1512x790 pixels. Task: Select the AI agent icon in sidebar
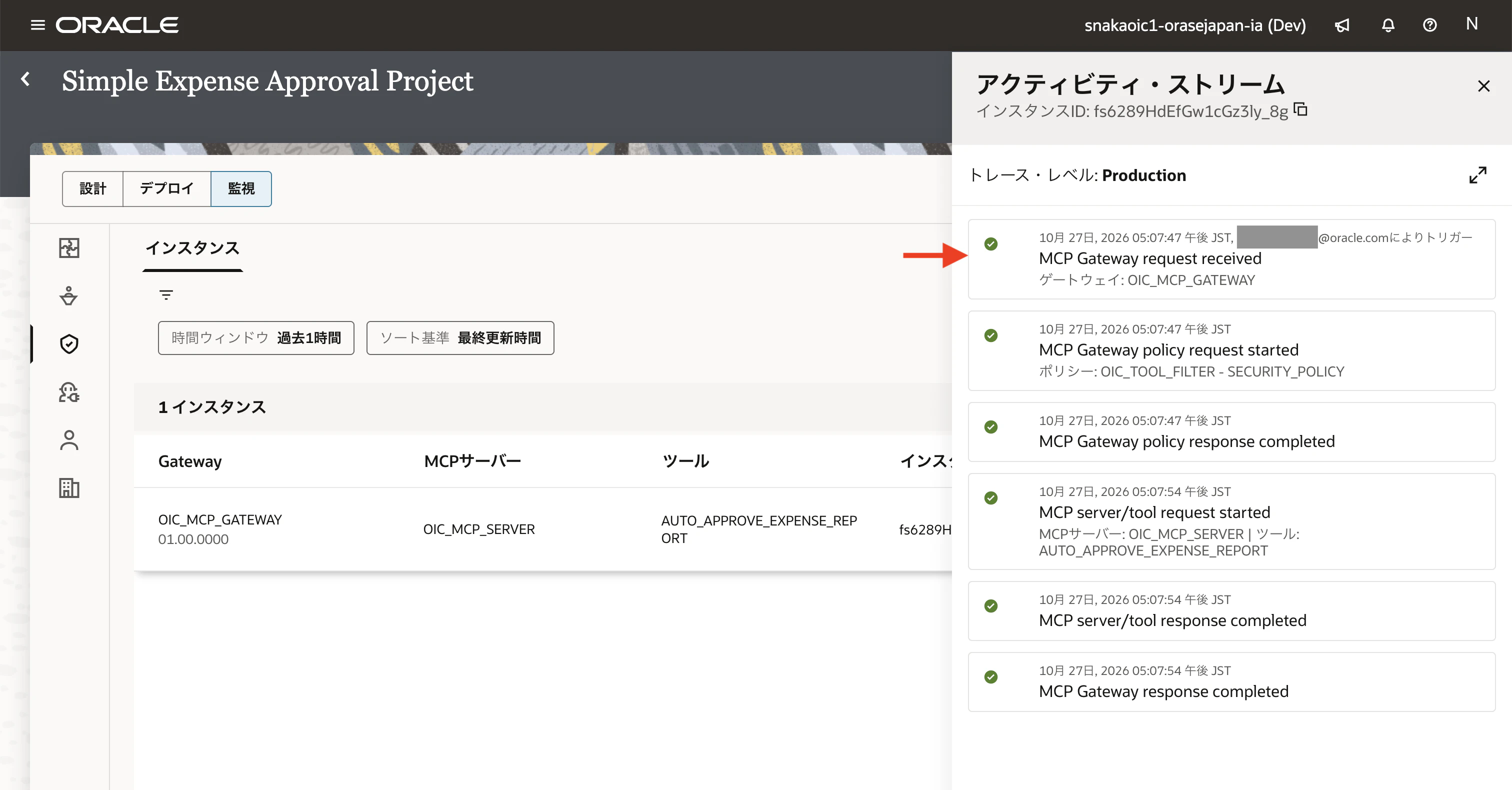coord(69,392)
